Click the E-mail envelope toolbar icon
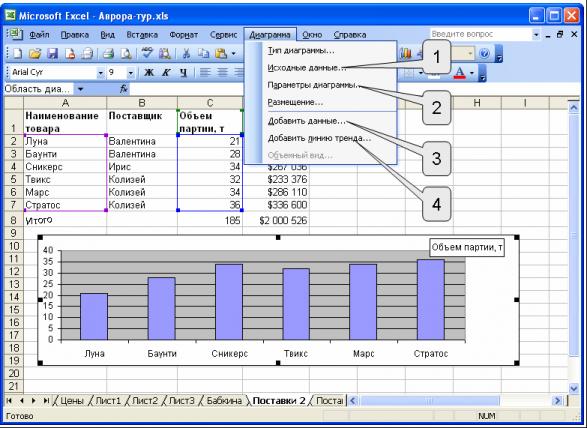The height and width of the screenshot is (428, 587). [x=87, y=54]
